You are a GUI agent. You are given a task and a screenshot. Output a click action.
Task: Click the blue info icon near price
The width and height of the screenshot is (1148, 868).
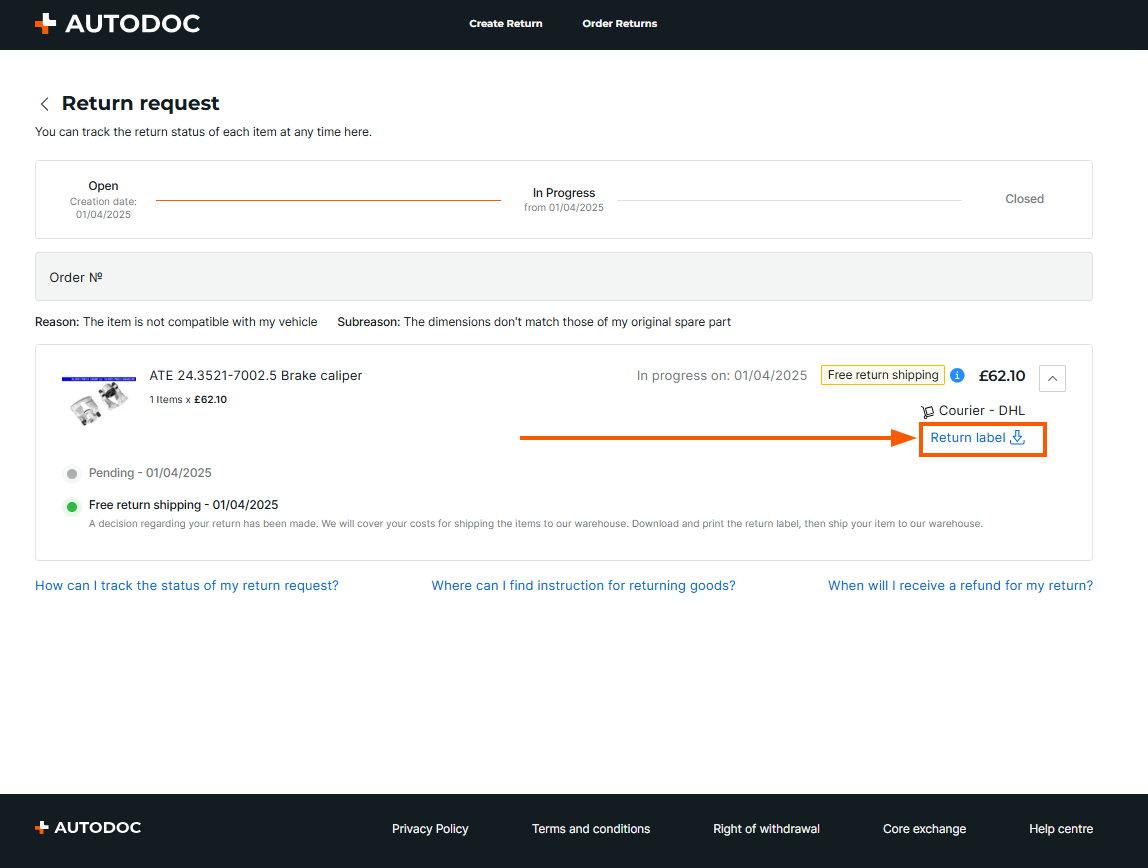(957, 375)
